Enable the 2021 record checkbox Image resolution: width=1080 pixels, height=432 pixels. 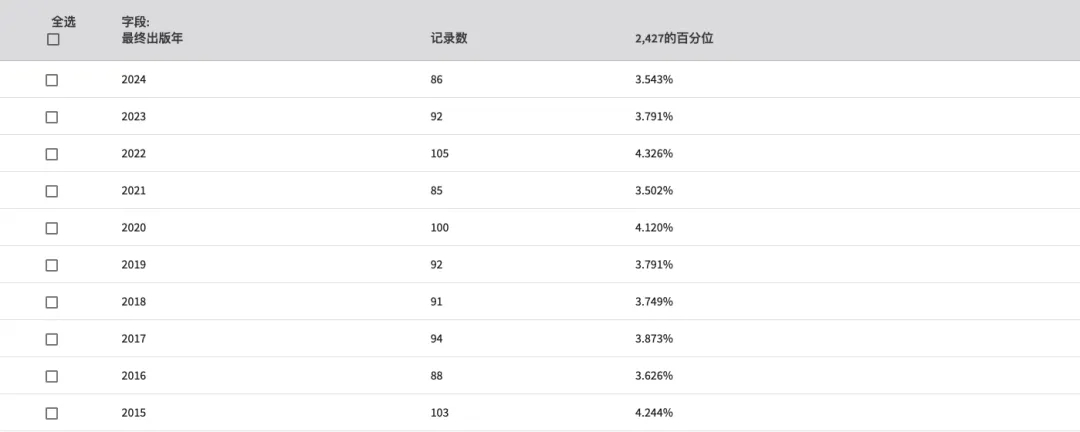52,192
